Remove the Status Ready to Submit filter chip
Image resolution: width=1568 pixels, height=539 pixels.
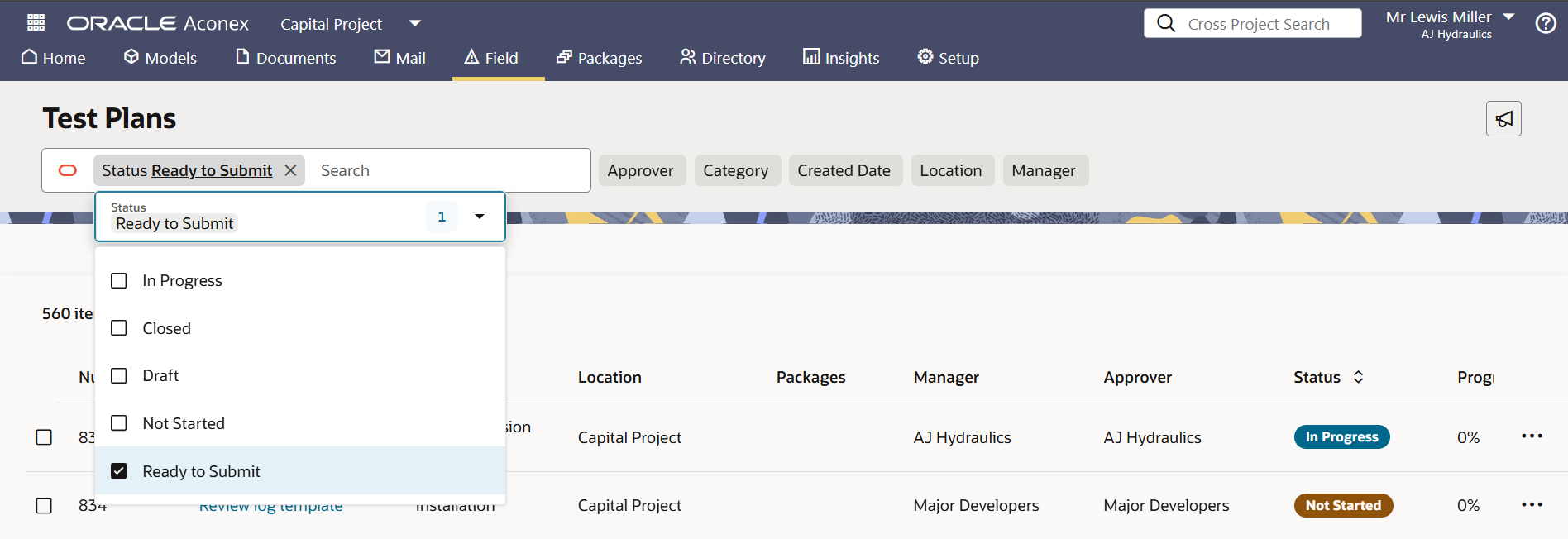tap(290, 170)
